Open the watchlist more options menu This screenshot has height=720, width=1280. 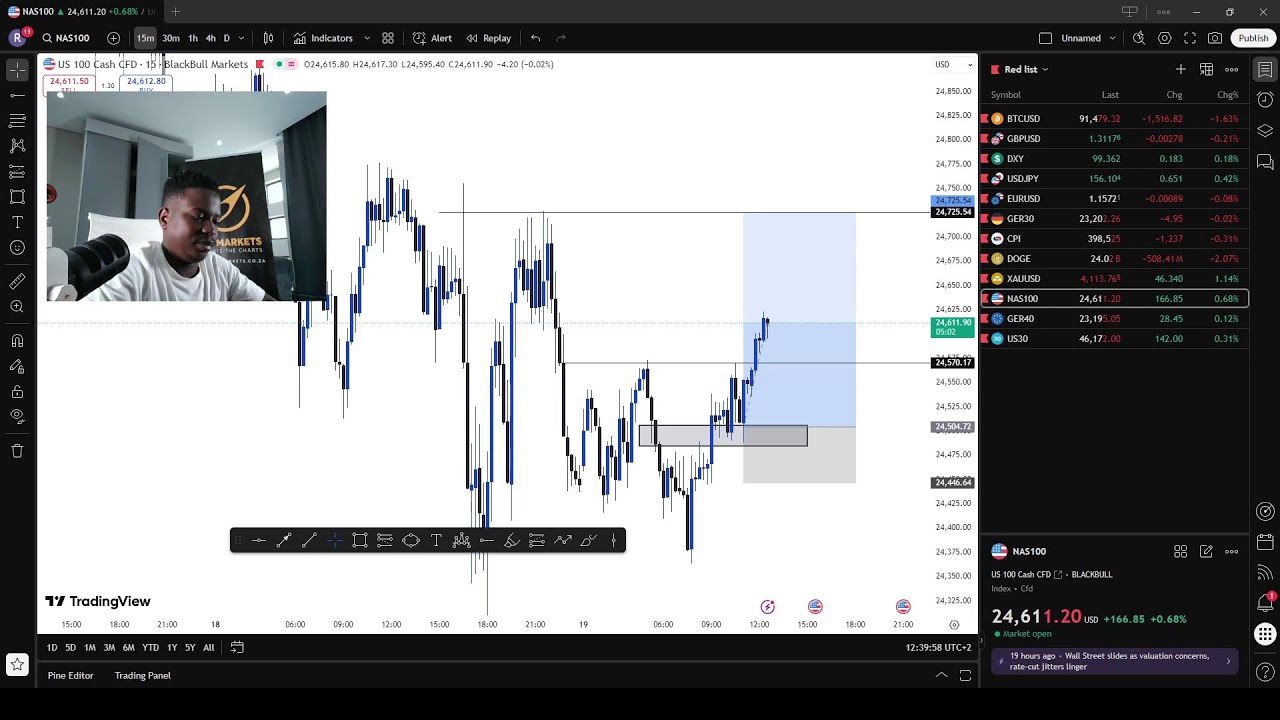pos(1232,69)
